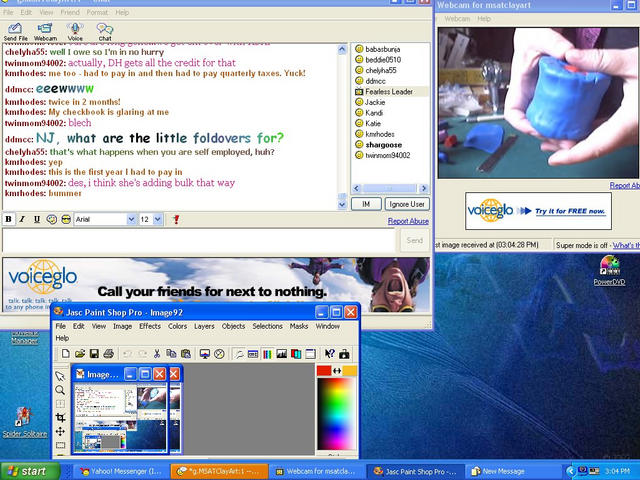Select the Arrow tool in Paint Shop Pro
Screen dimensions: 640x480
point(60,376)
